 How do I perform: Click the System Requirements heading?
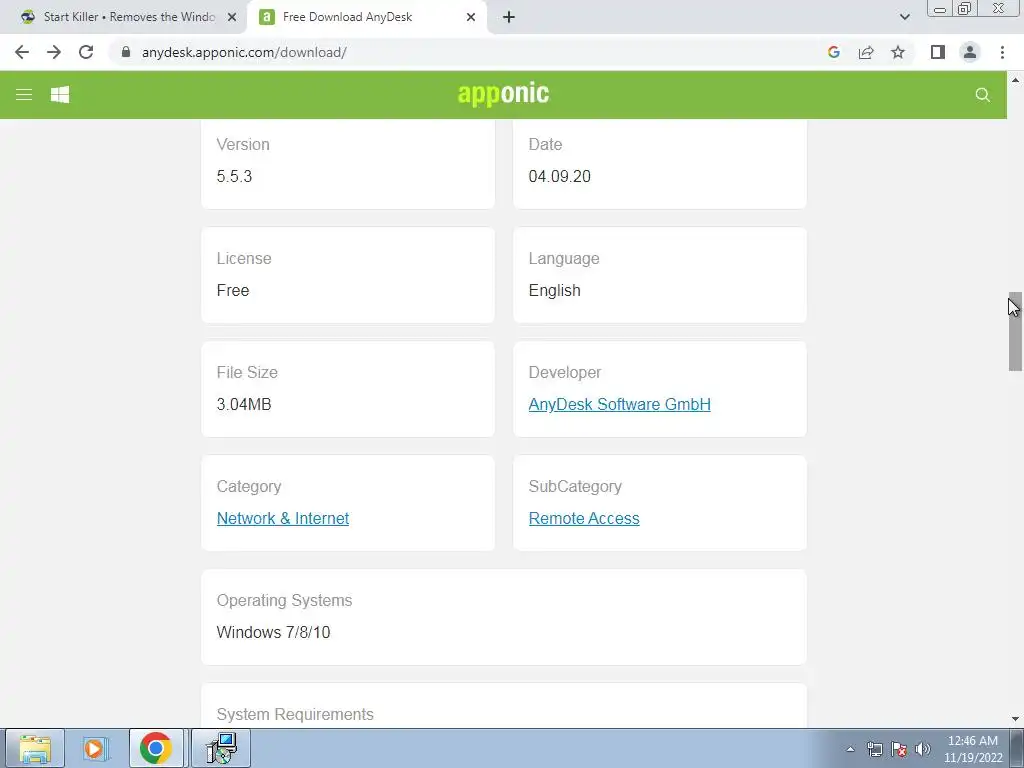(x=295, y=714)
